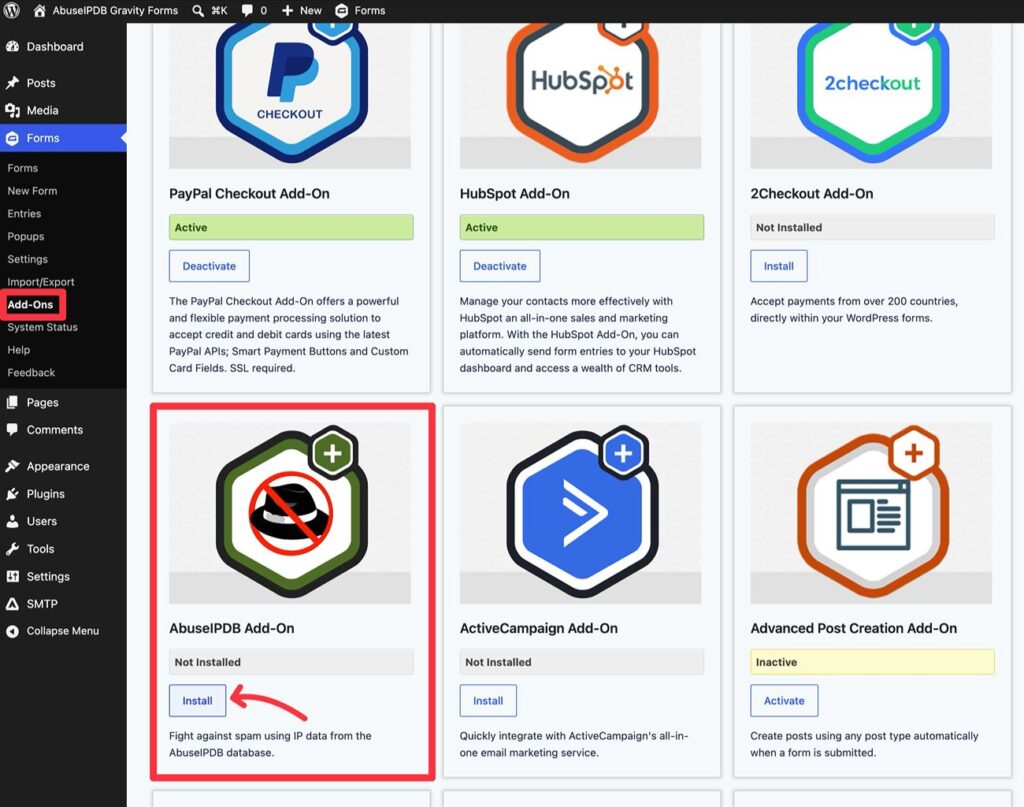The image size is (1024, 807).
Task: Open the AbuseIPDB Gravity Forms site home
Action: click(106, 10)
